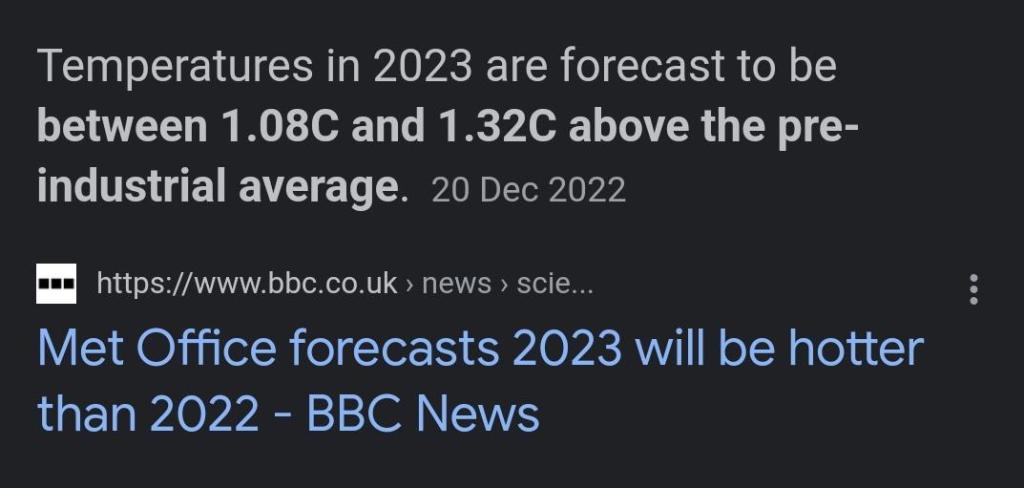Click the BBC favicon icon
Screen dimensions: 1024x488
click(x=56, y=284)
